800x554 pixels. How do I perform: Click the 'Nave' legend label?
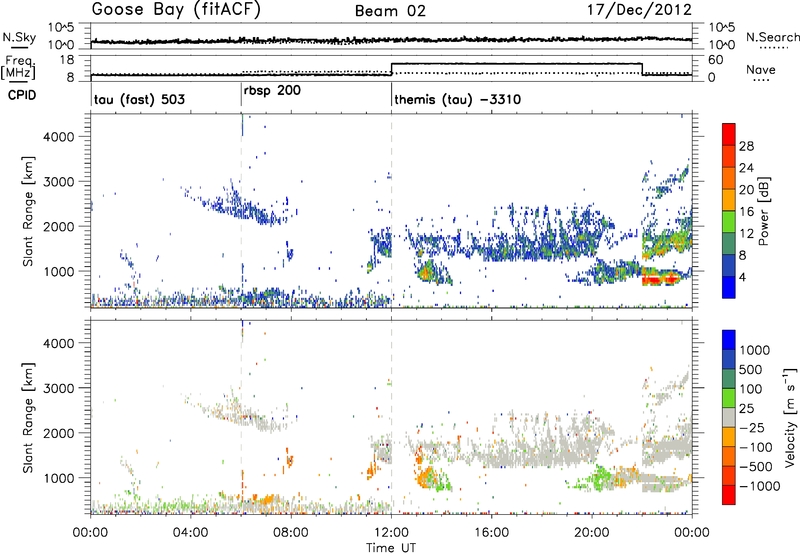point(760,70)
